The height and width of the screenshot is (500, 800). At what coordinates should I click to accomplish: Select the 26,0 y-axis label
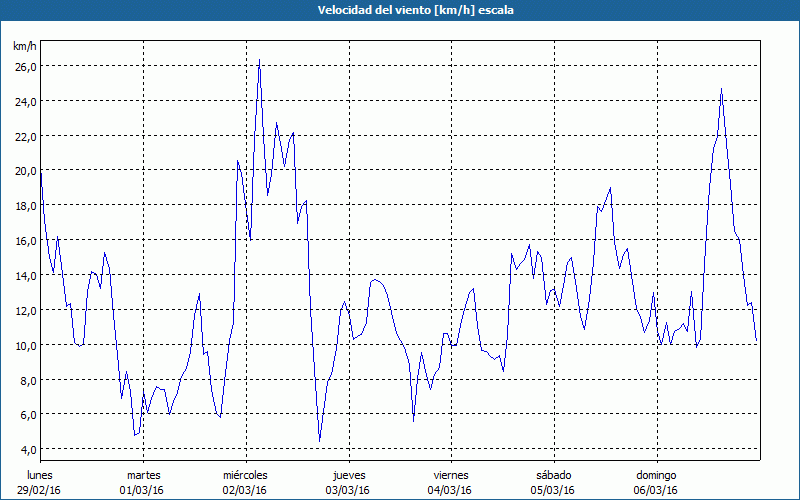[x=25, y=66]
